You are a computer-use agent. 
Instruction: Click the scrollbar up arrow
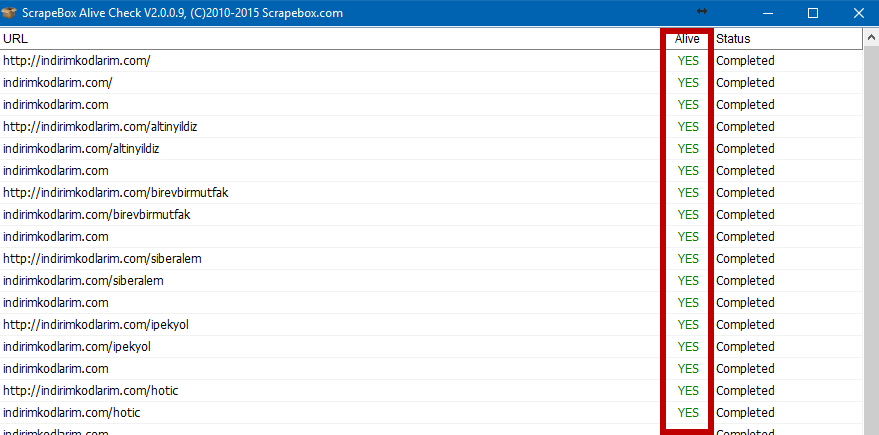(871, 38)
